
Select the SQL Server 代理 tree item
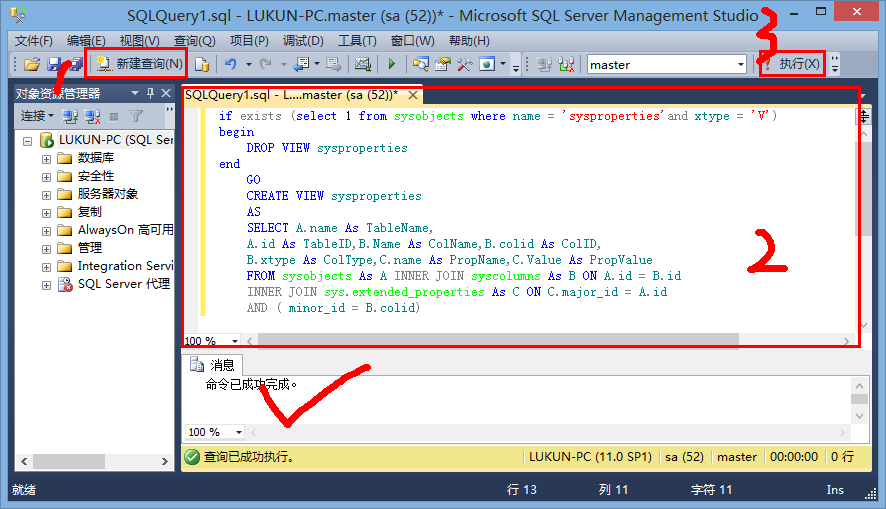[x=123, y=284]
